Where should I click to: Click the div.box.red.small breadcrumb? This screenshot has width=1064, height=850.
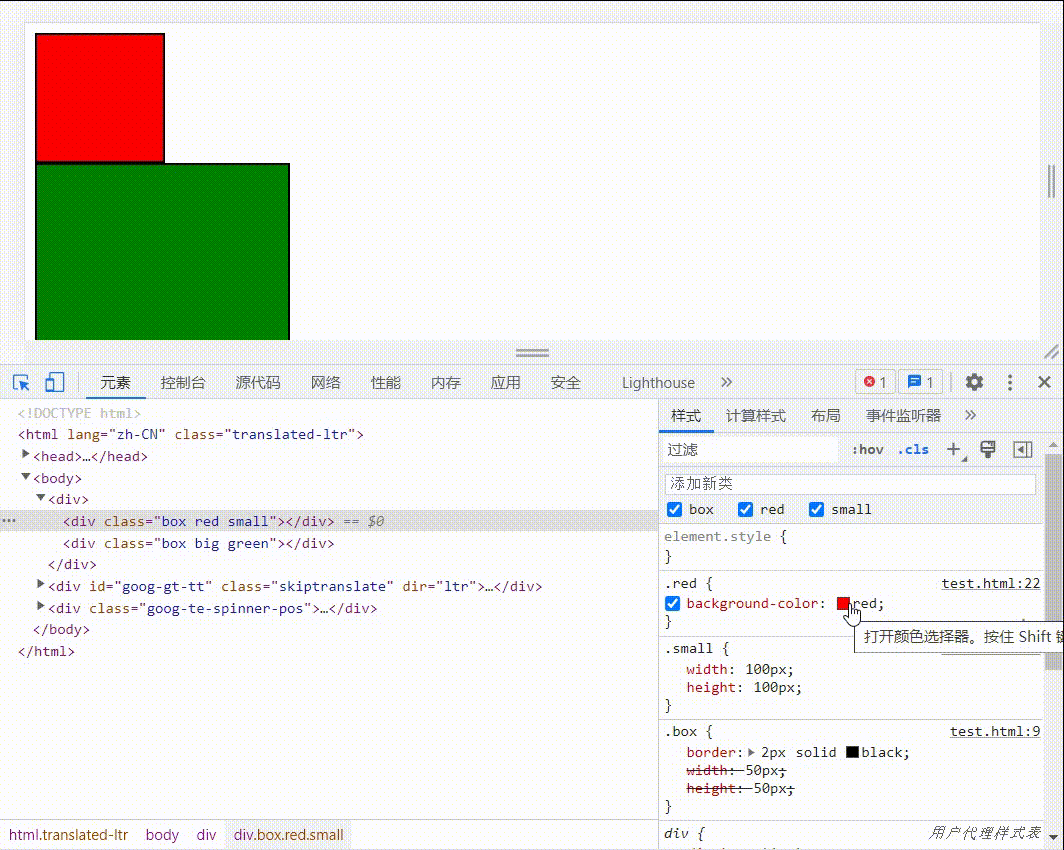click(288, 834)
